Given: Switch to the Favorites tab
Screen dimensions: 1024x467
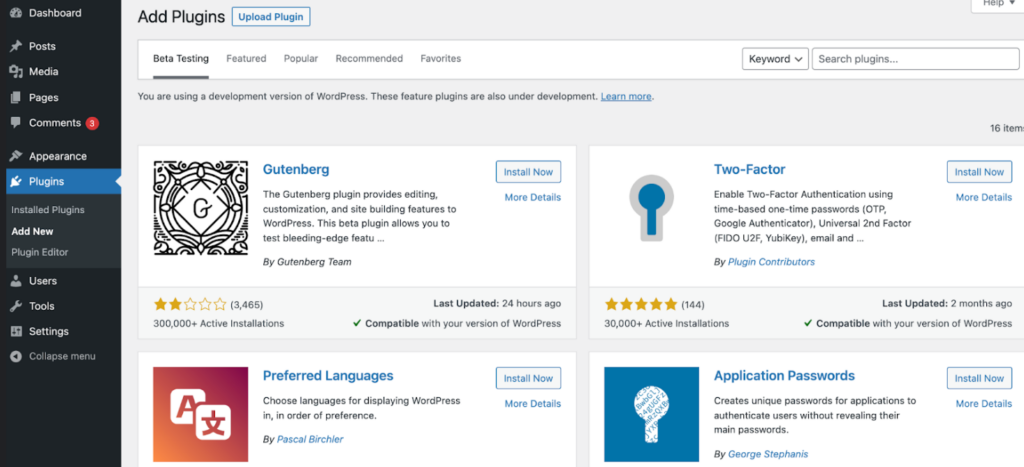Looking at the screenshot, I should pos(441,59).
